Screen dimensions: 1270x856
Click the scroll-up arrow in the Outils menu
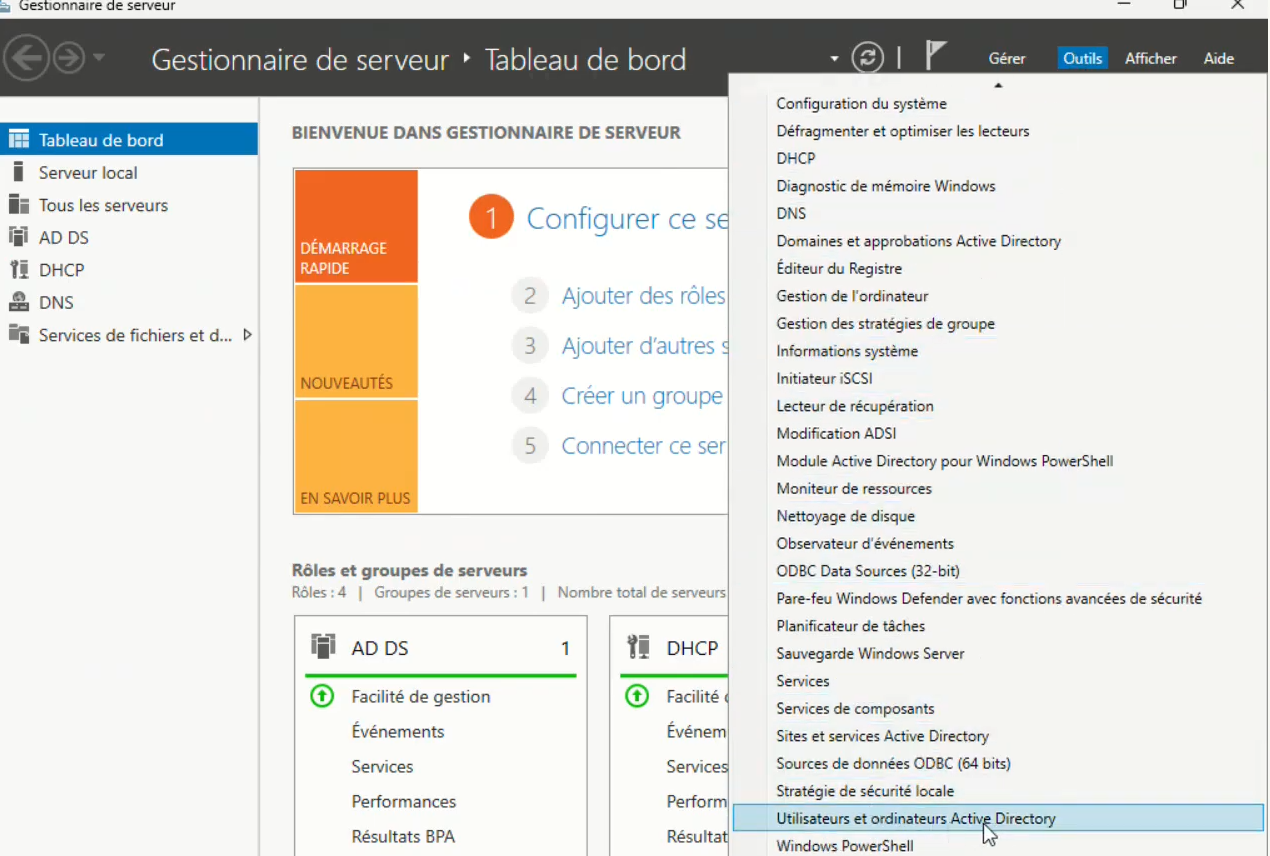click(997, 85)
